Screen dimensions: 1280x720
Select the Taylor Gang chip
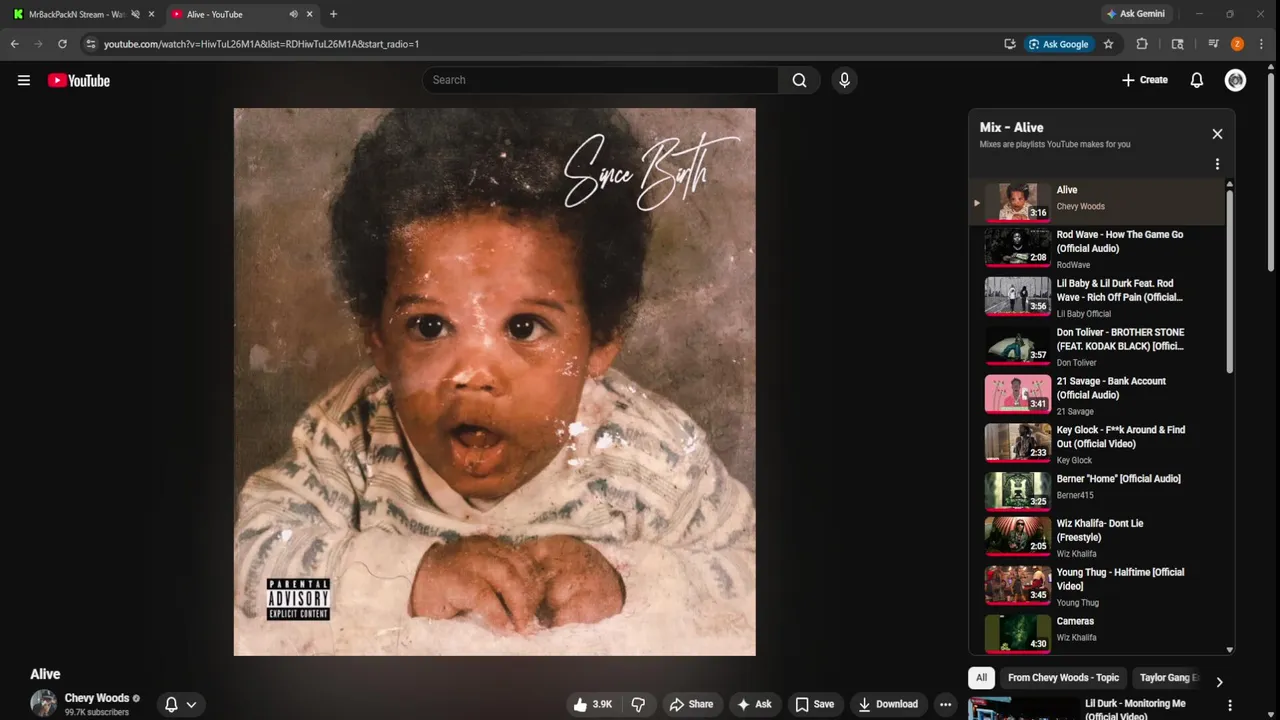(1168, 678)
